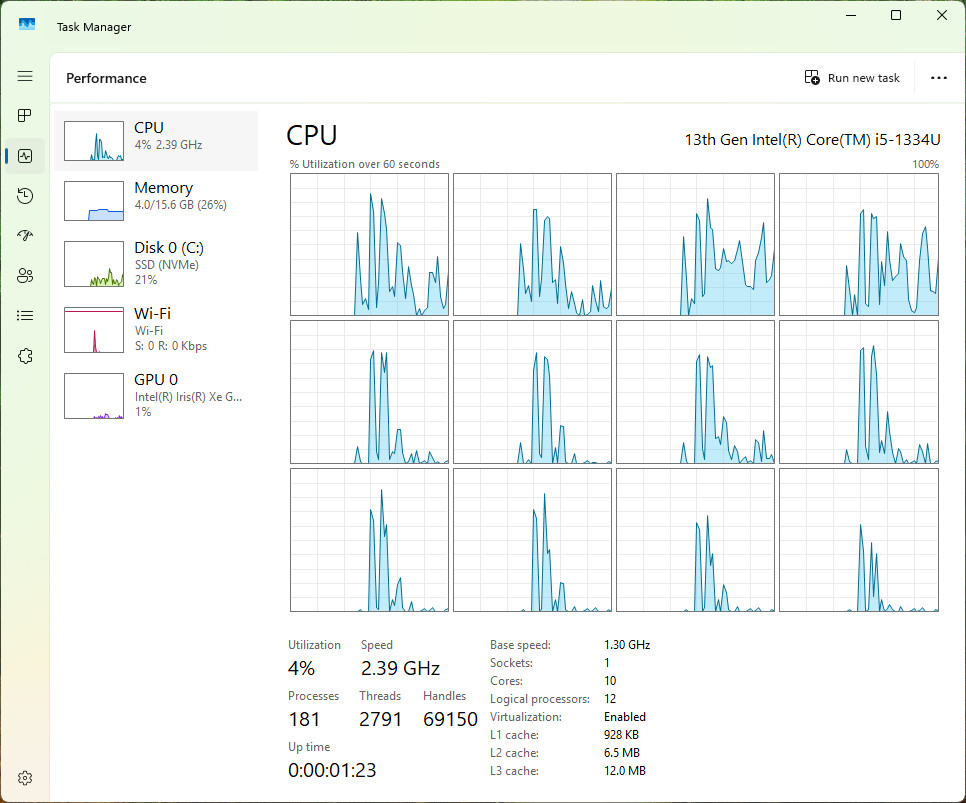Select the GPU 0 performance entry
Screen dimensions: 966x803
[156, 396]
